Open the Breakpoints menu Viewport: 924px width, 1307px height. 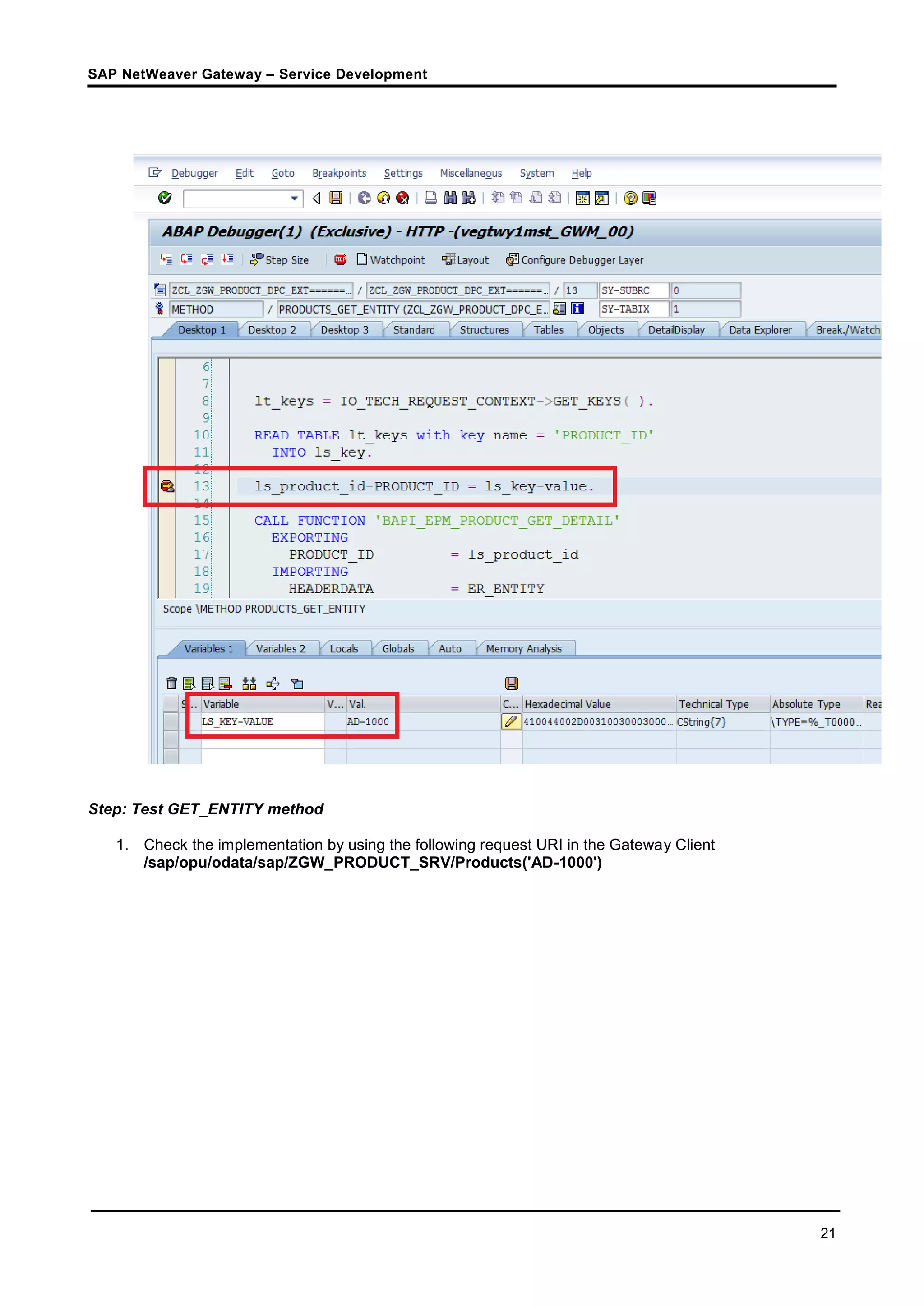[x=339, y=173]
